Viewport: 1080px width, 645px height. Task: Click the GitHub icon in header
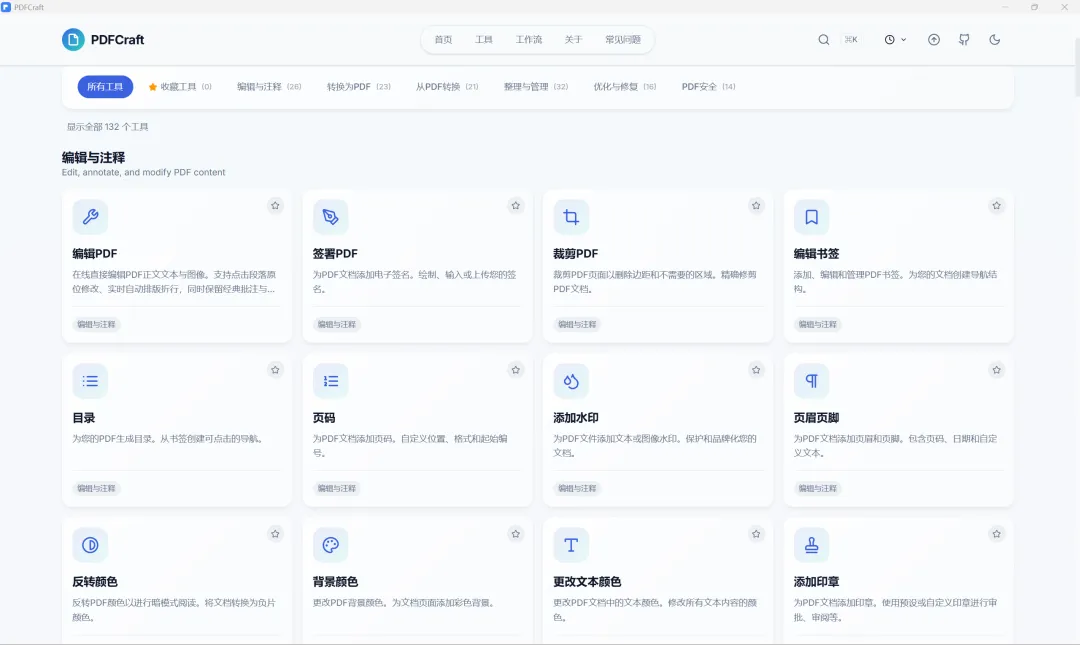[964, 40]
